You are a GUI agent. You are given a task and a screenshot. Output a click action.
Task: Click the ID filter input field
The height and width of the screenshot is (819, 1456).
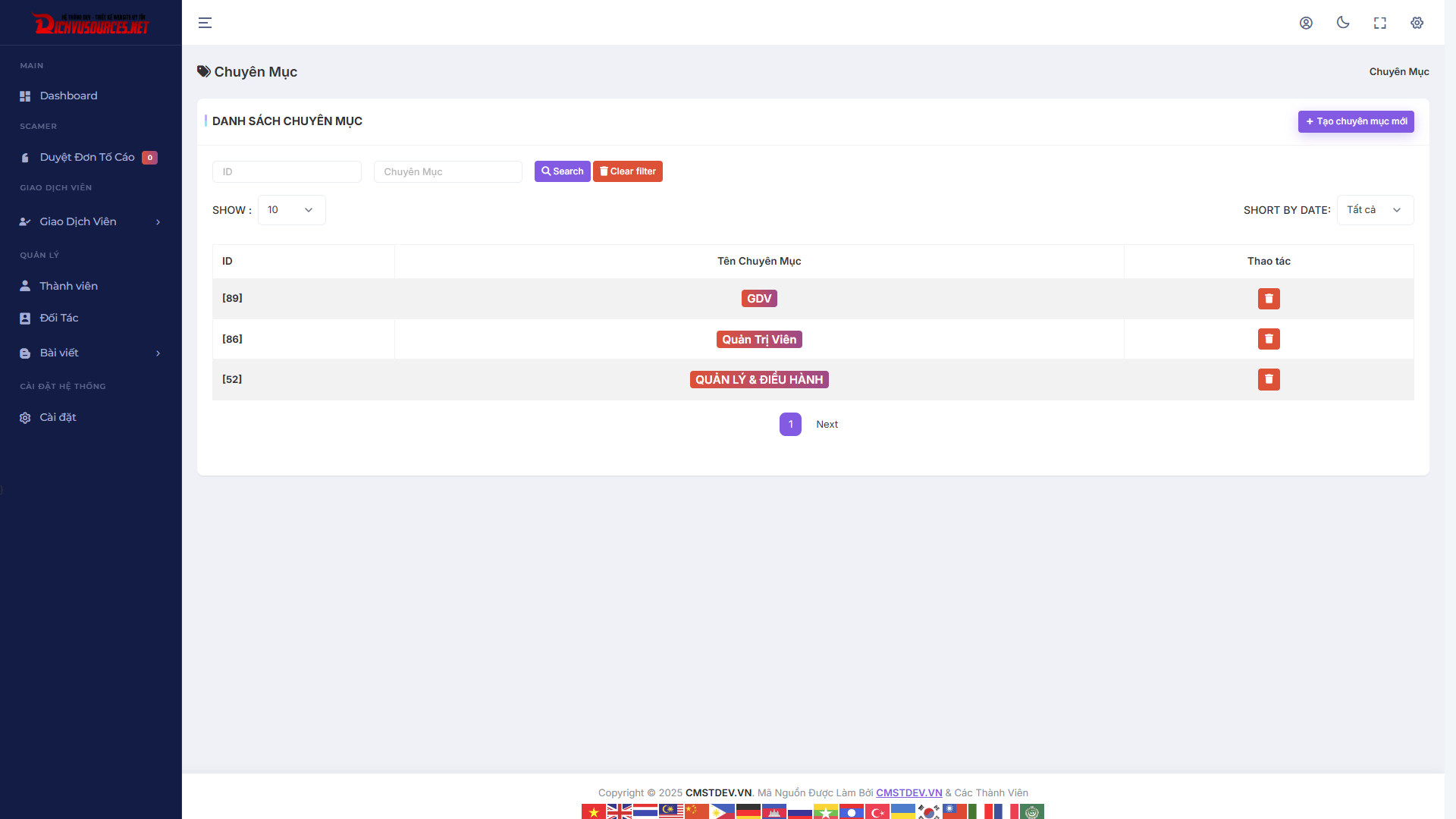pos(287,171)
